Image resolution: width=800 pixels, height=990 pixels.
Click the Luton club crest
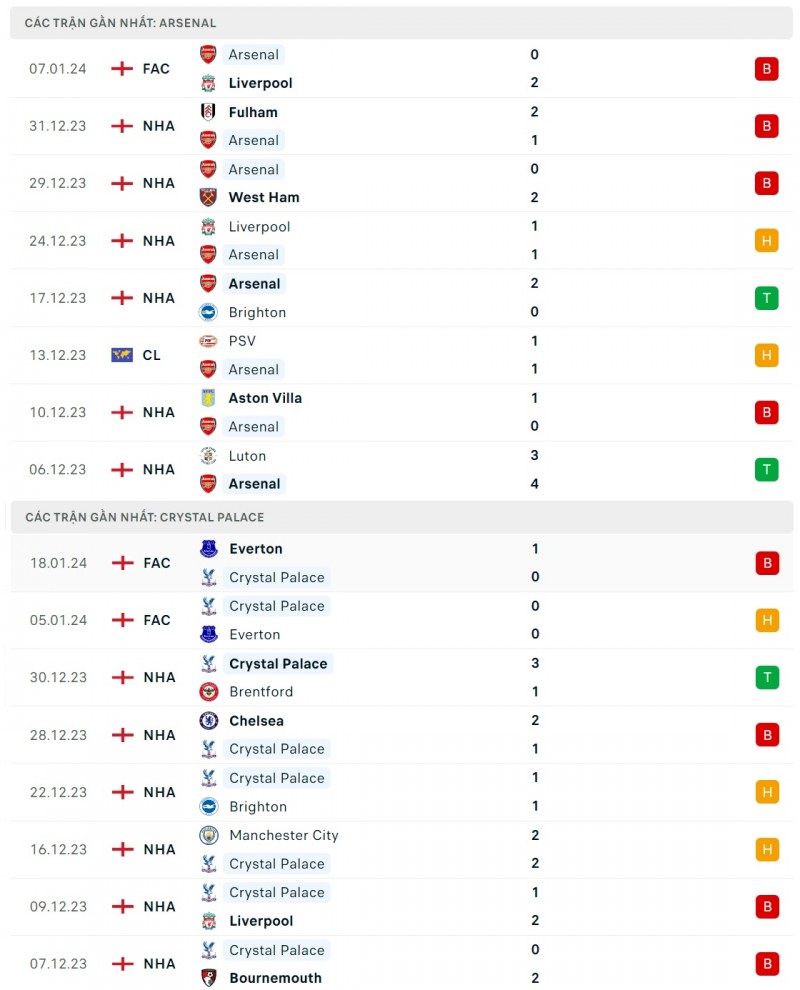coord(208,456)
